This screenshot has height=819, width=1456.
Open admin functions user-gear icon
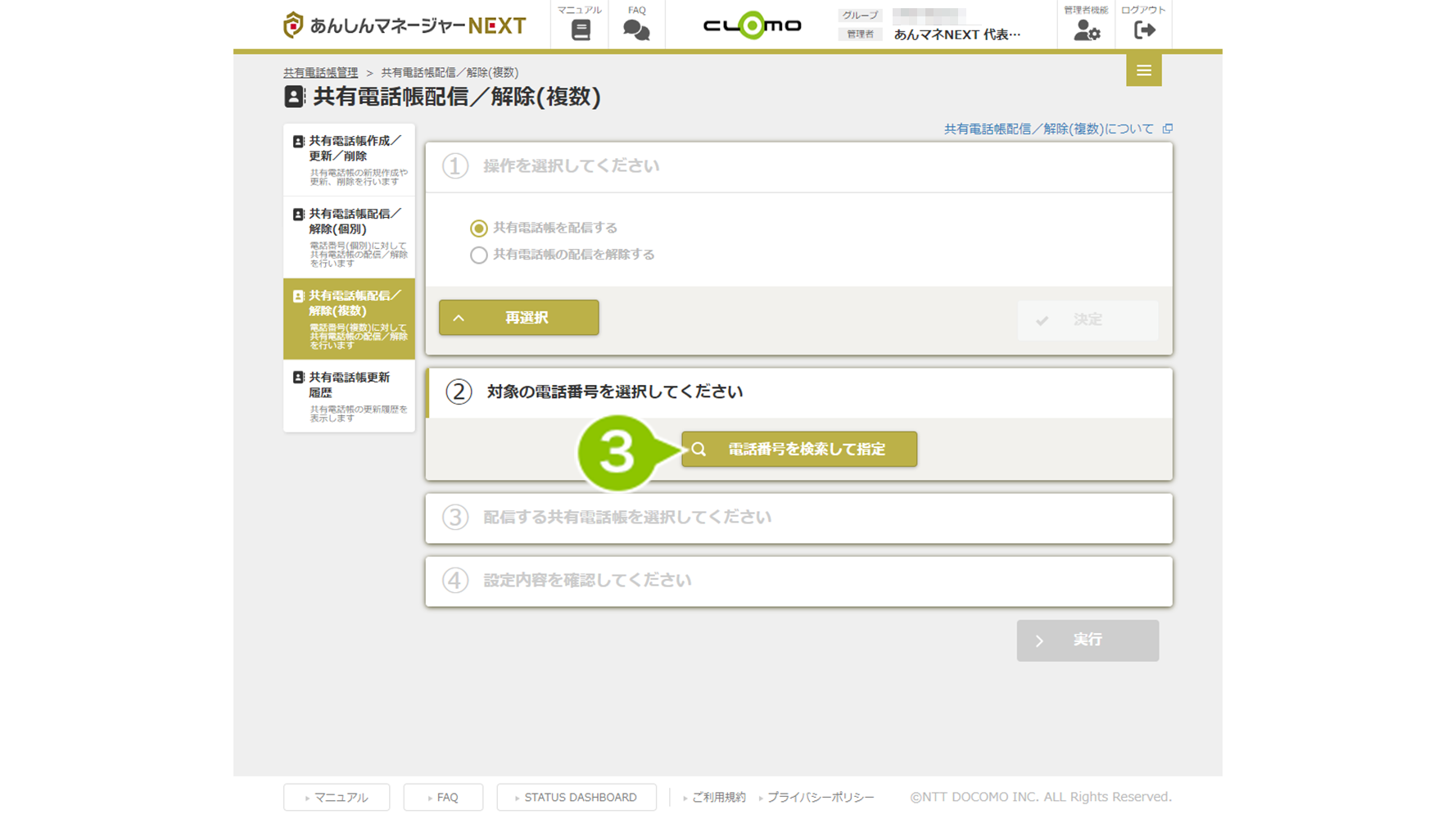pyautogui.click(x=1086, y=30)
